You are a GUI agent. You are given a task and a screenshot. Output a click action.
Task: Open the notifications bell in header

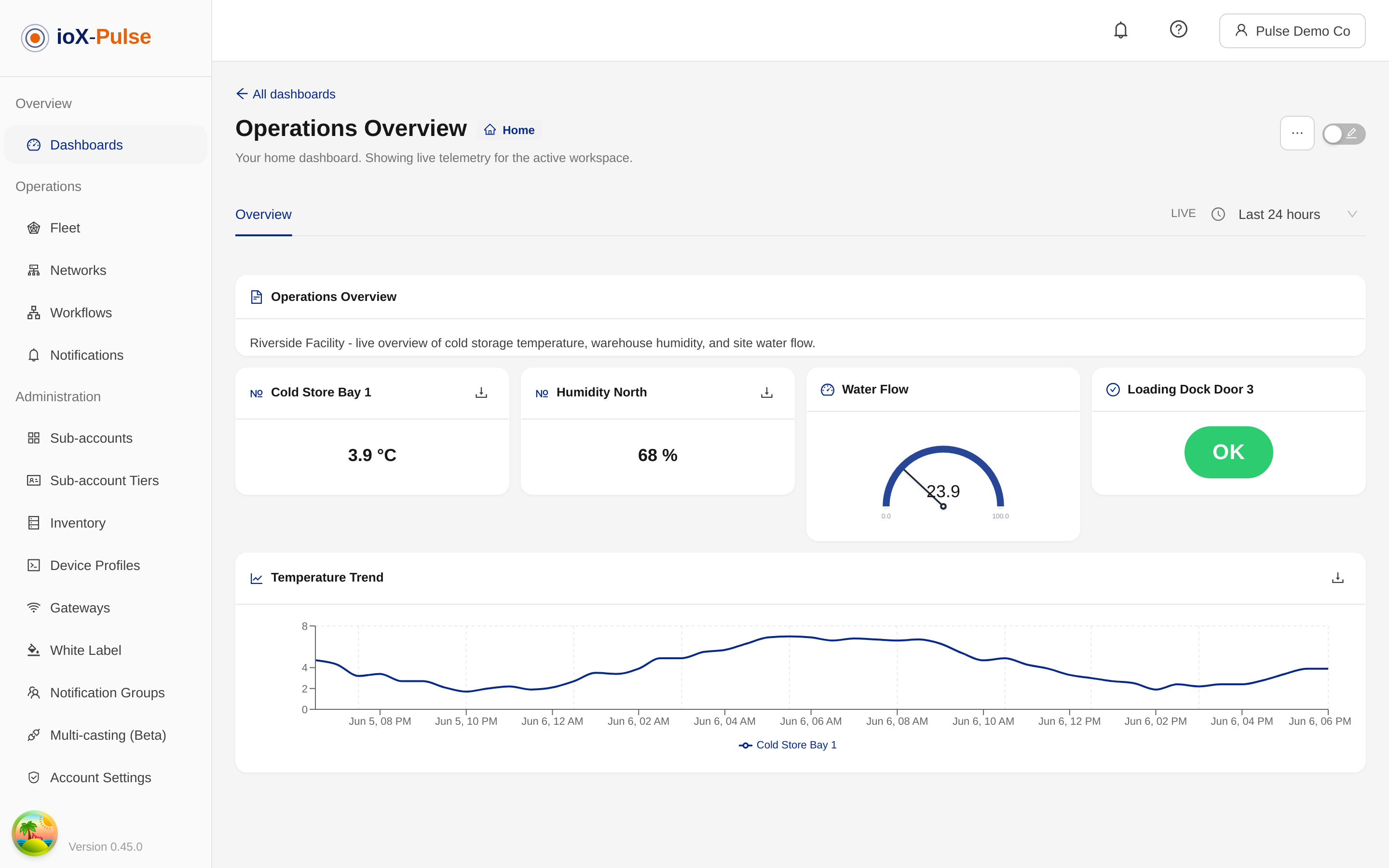(x=1120, y=30)
